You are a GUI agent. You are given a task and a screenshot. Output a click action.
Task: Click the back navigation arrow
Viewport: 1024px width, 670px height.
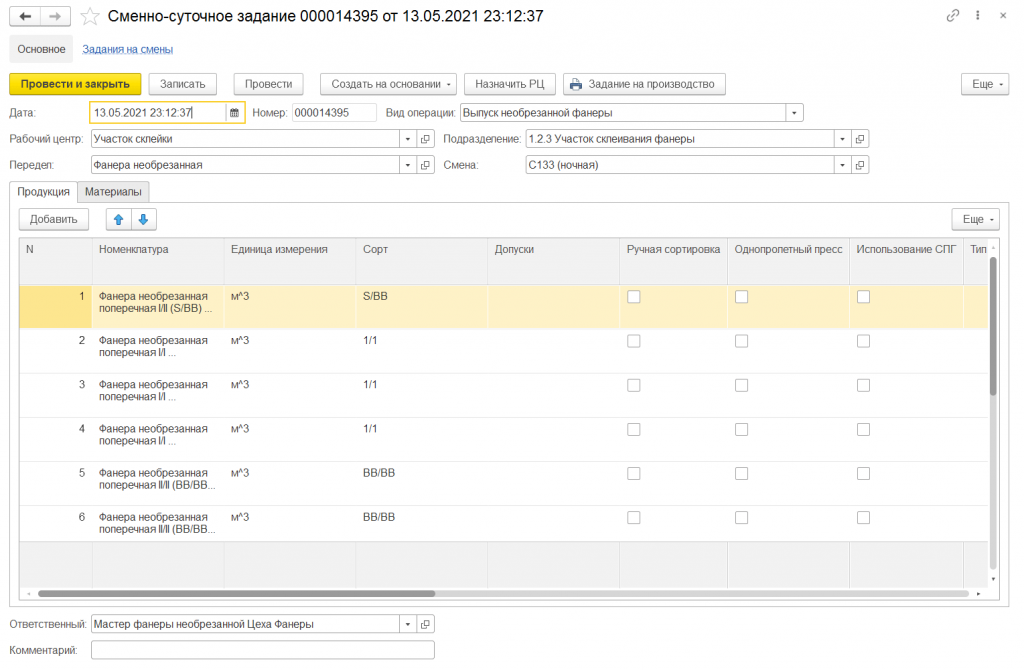point(26,16)
